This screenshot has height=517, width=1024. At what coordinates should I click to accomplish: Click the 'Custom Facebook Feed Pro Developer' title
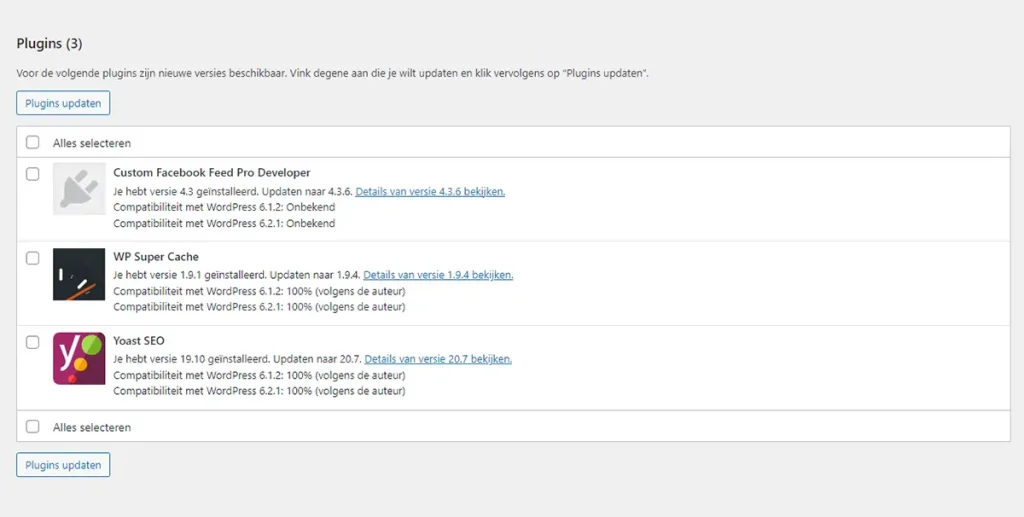212,173
